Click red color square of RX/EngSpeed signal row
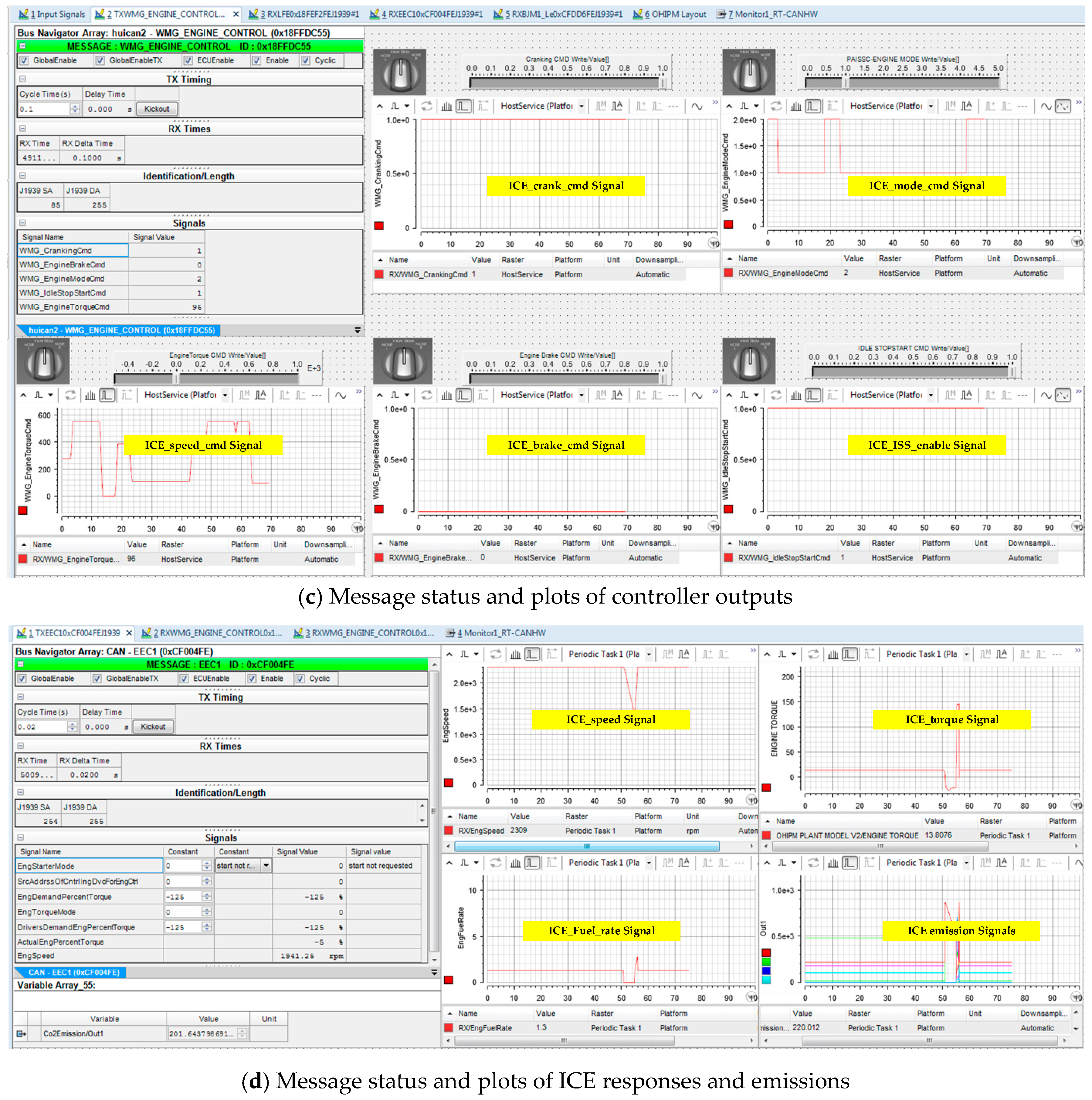This screenshot has width=1092, height=1100. tap(449, 831)
